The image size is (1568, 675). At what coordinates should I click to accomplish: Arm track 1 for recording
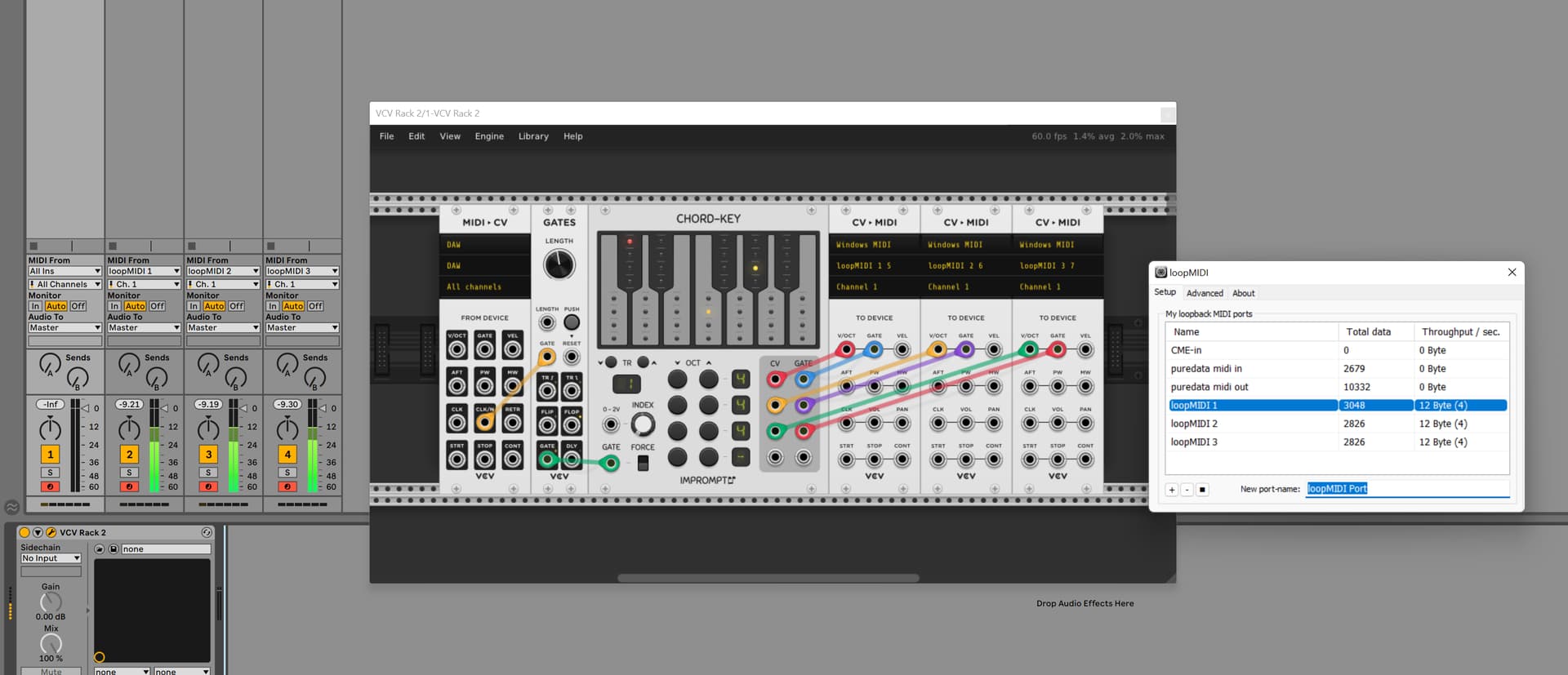[x=50, y=487]
